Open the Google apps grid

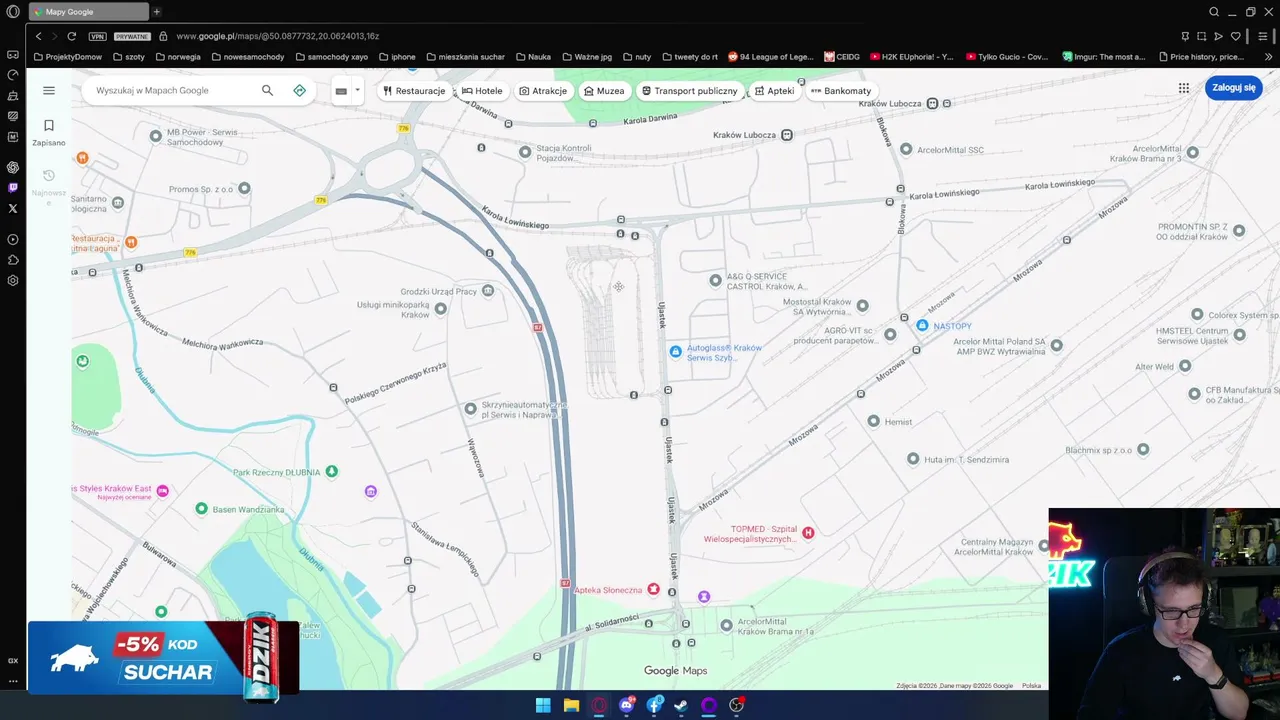[x=1184, y=88]
